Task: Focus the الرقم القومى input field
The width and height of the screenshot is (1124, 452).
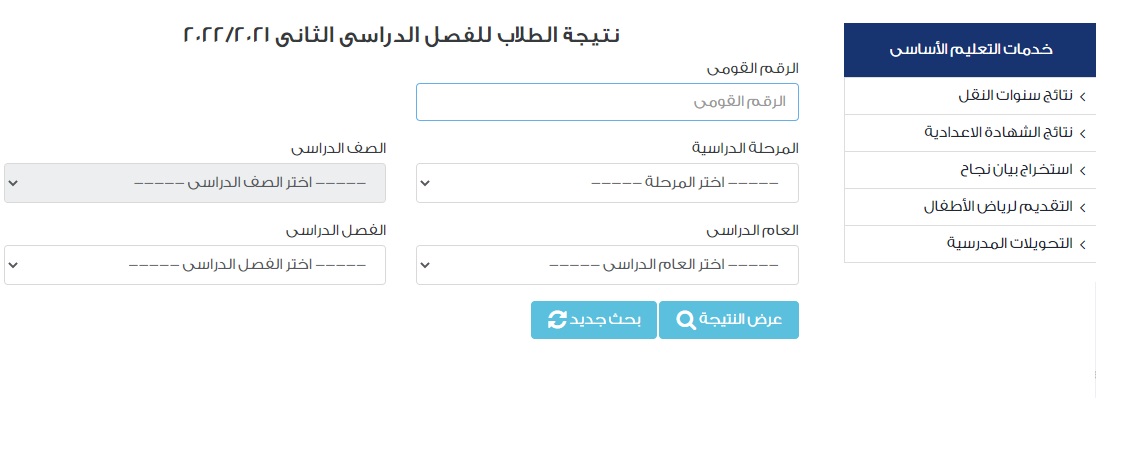Action: point(607,102)
